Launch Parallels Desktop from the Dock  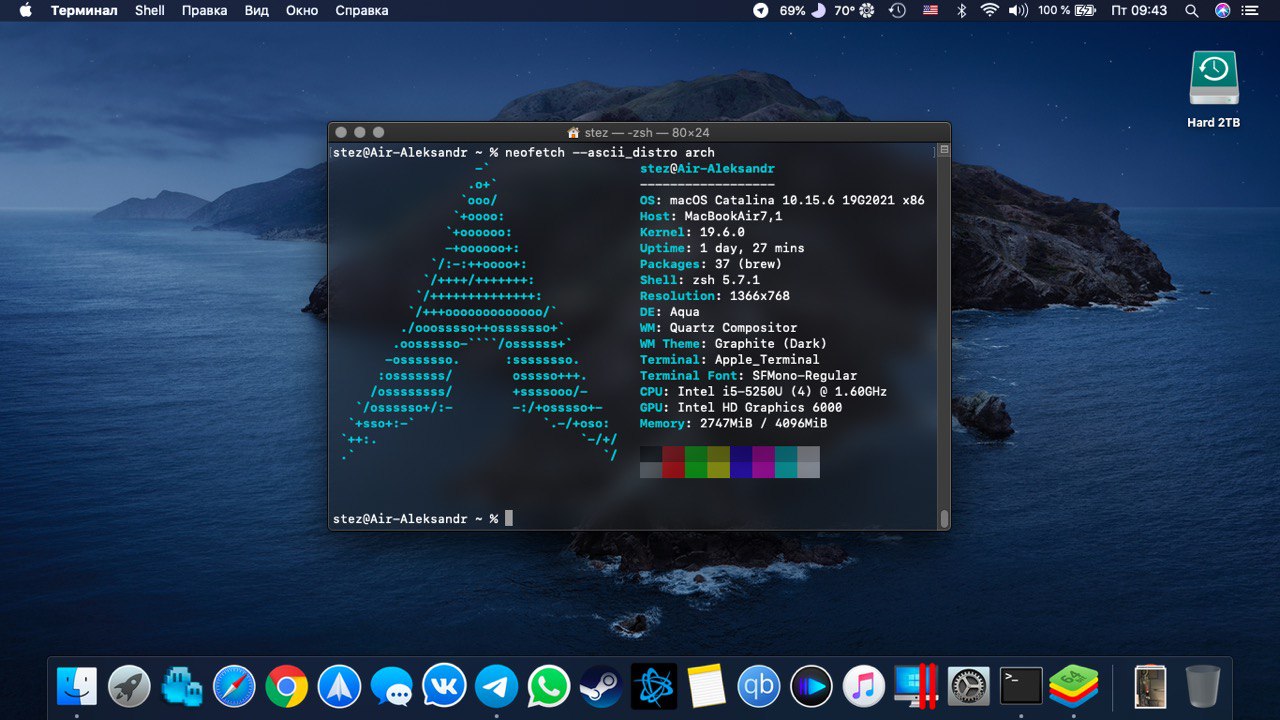916,686
